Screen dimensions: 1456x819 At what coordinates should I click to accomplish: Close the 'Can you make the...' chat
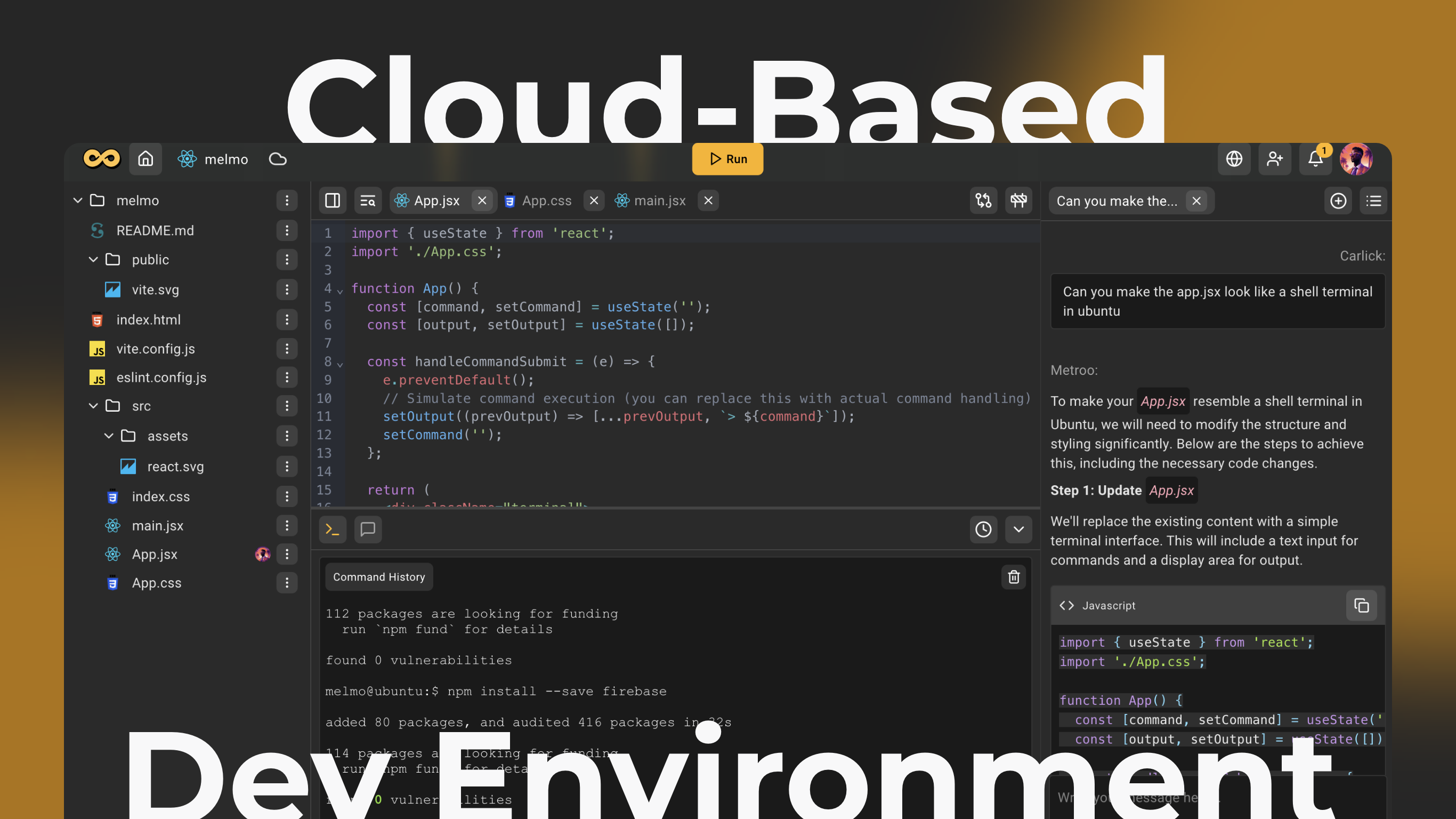[x=1196, y=201]
